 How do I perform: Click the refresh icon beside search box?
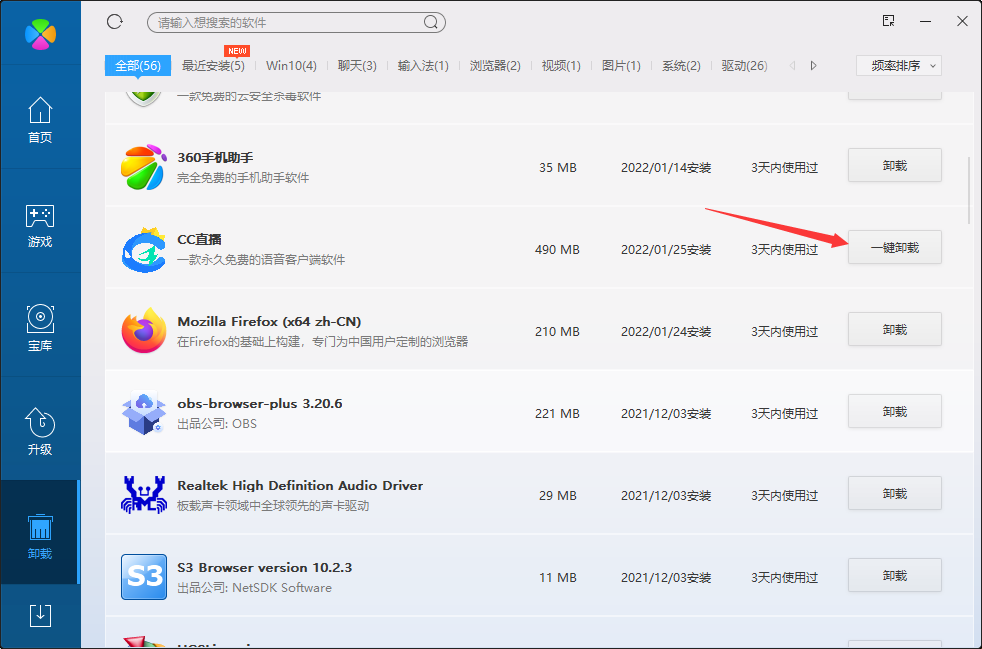[115, 22]
